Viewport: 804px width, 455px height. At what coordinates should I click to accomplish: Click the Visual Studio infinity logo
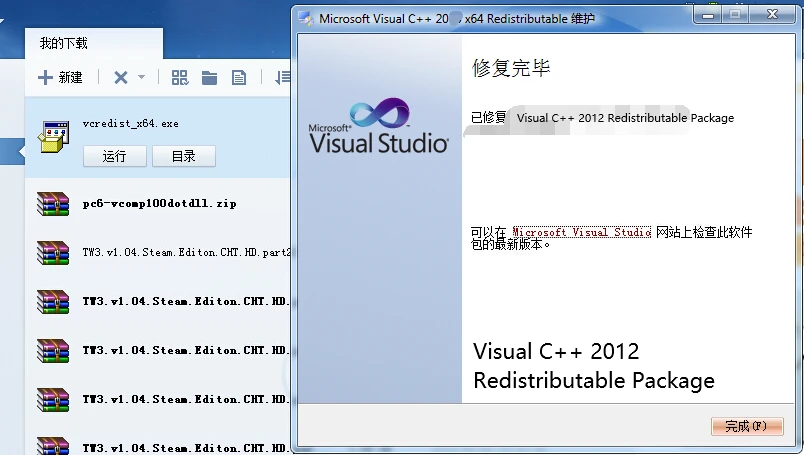click(379, 113)
